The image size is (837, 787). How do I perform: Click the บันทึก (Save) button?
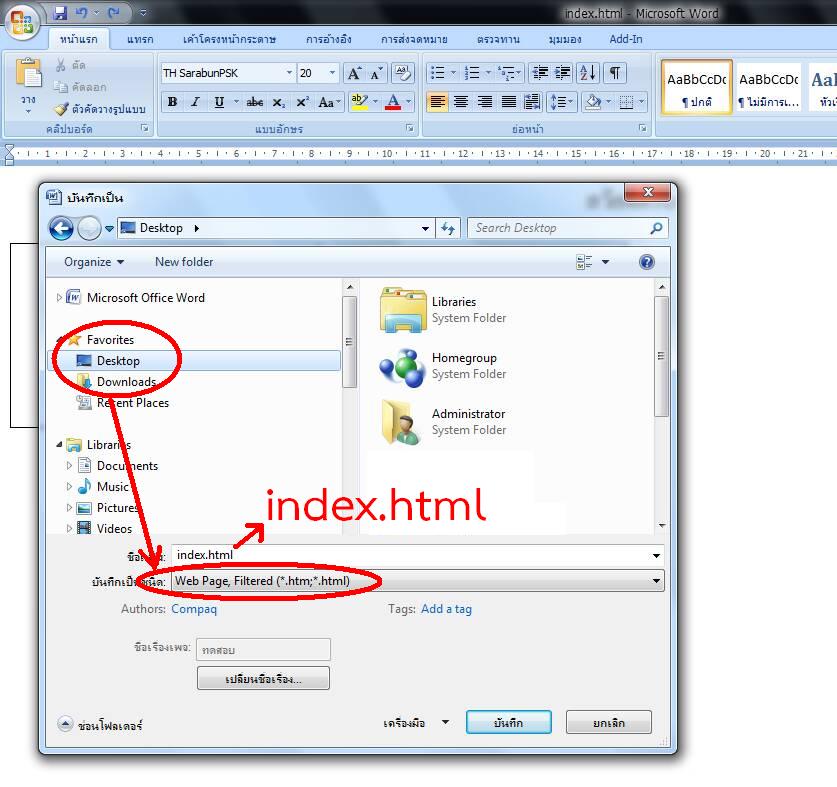(x=508, y=722)
